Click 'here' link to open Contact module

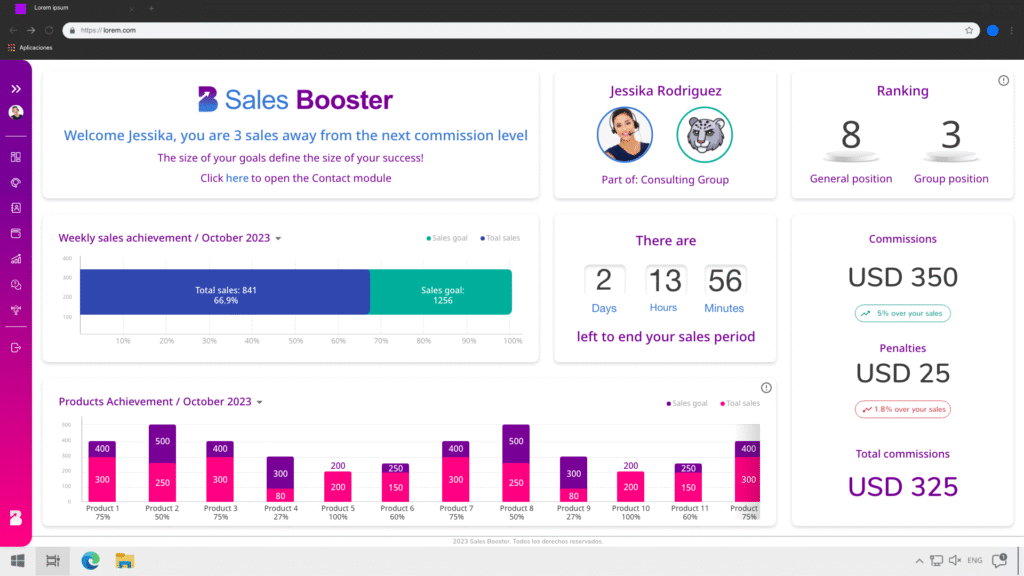coord(237,178)
